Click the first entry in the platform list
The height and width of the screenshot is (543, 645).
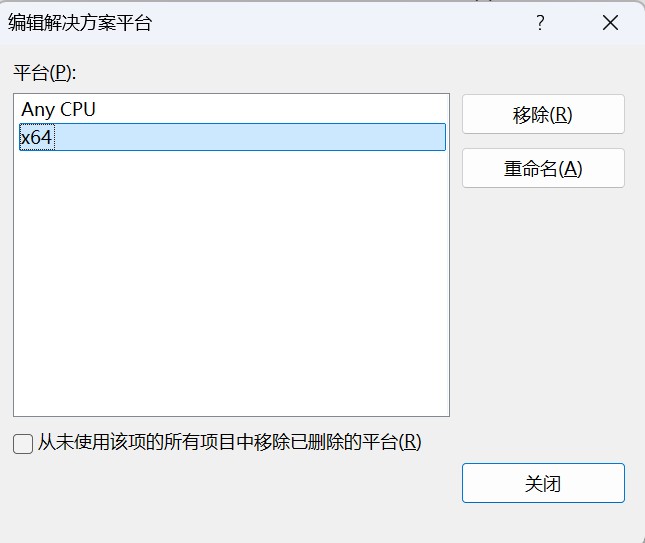pos(59,109)
